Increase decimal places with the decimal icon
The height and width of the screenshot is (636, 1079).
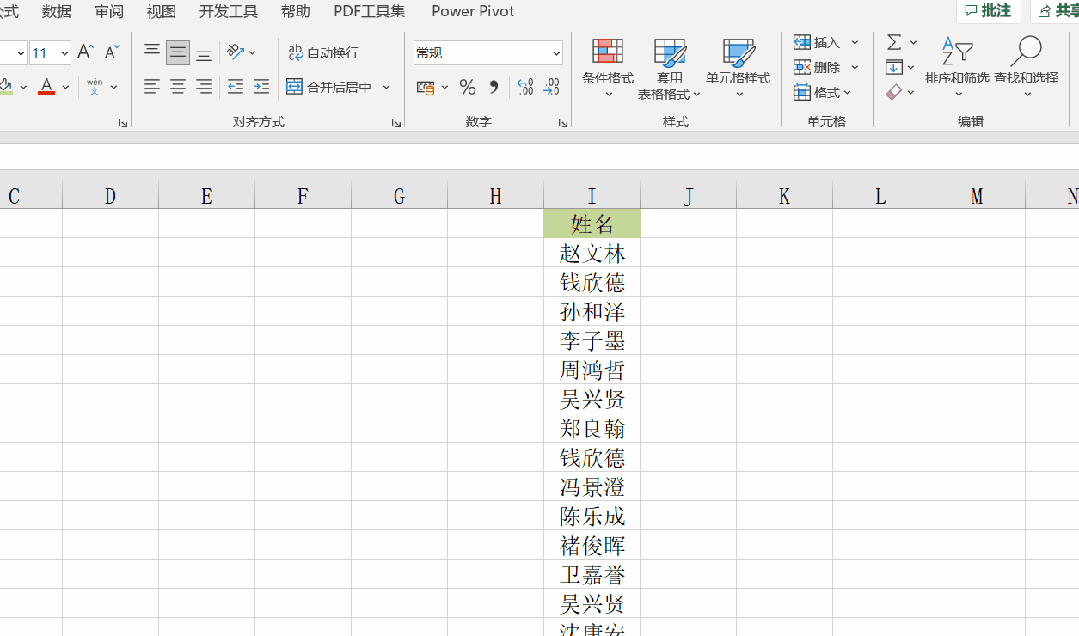click(523, 88)
